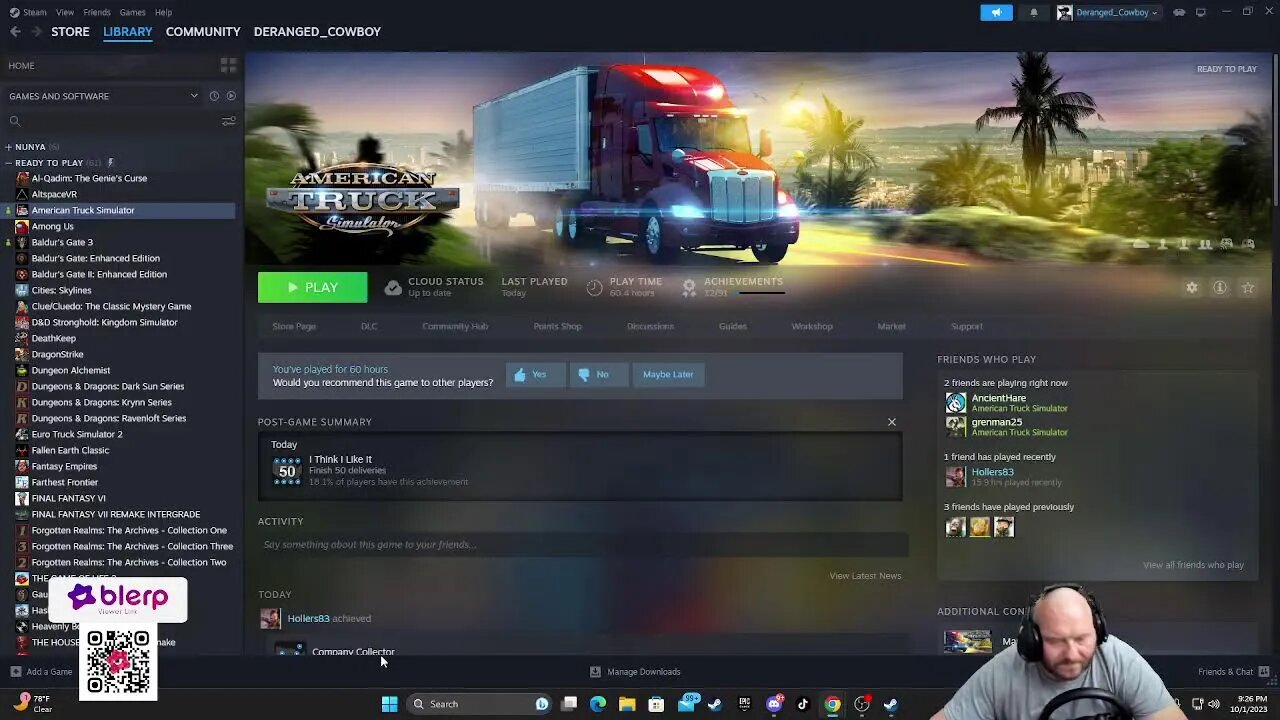Select AltspaceVR in the library
Viewport: 1280px width, 720px height.
pos(54,194)
